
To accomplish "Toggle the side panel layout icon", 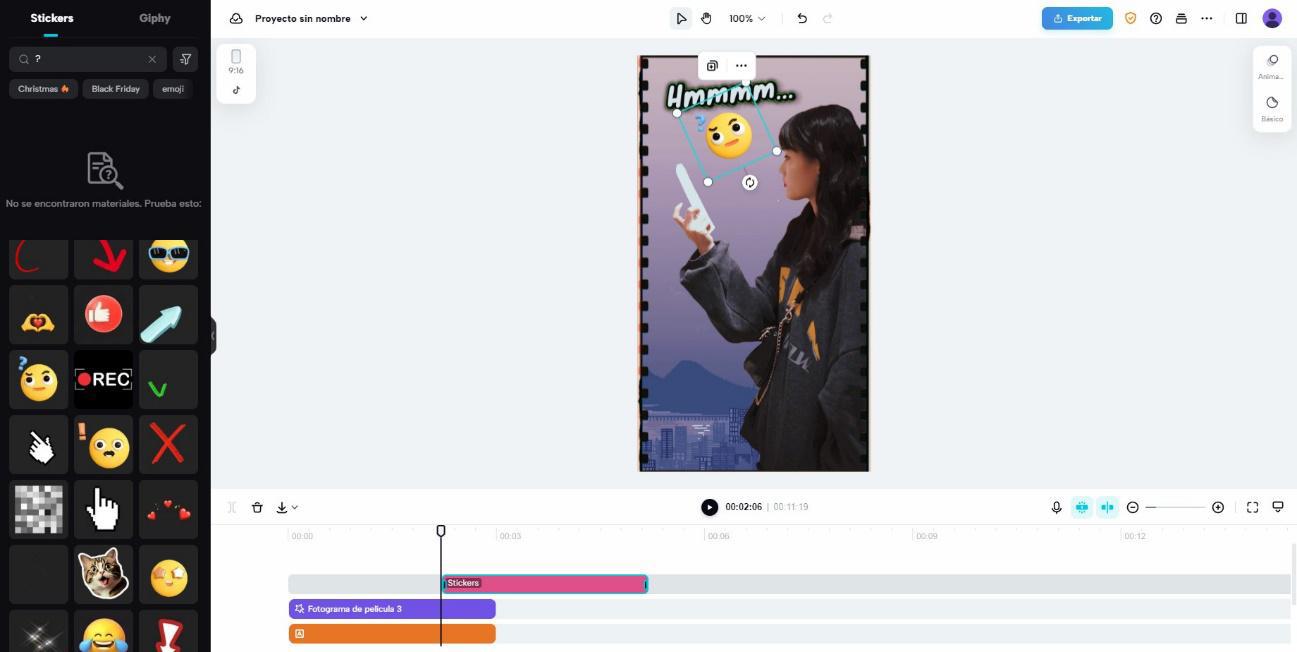I will click(x=1241, y=18).
